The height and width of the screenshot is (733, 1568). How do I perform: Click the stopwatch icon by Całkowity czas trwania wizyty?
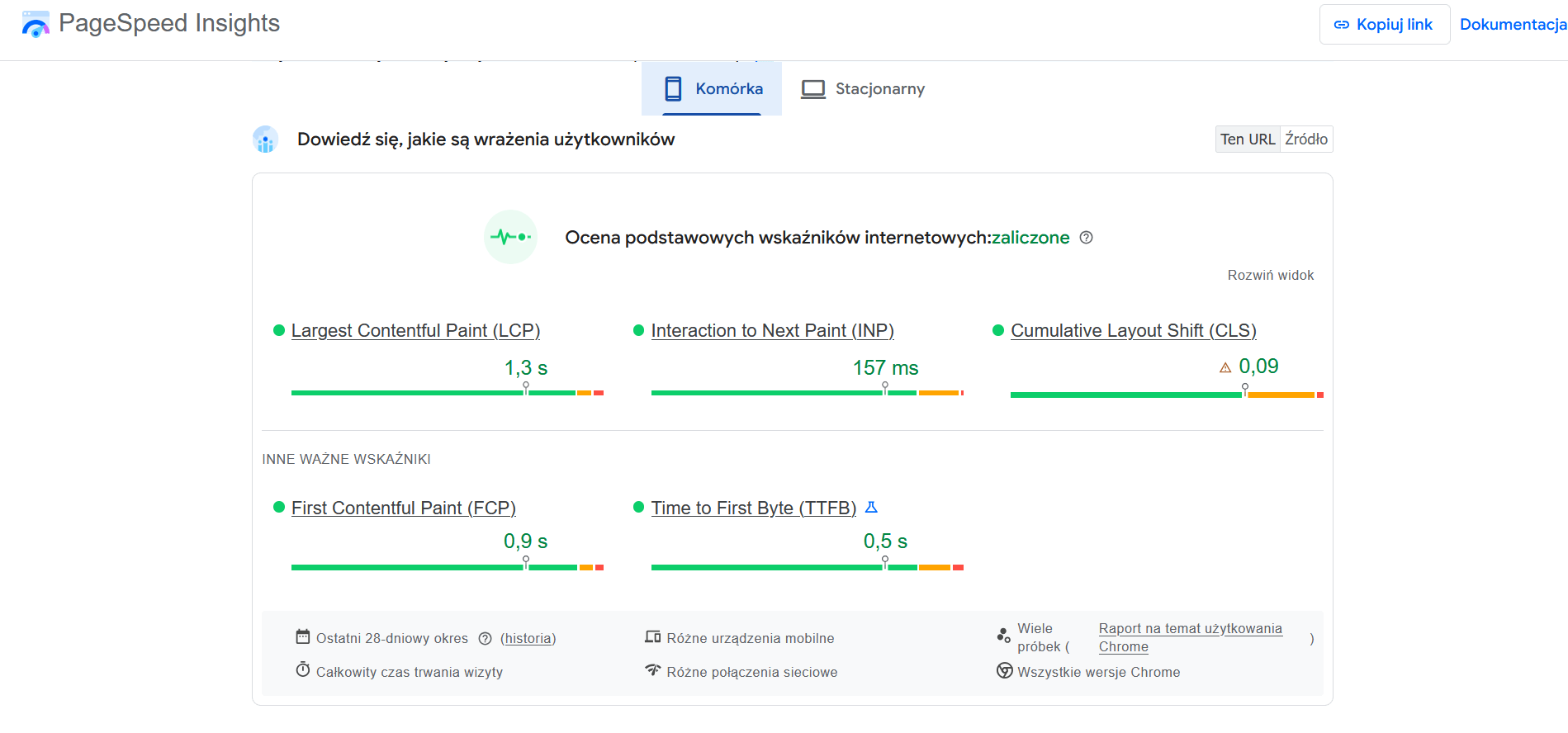(303, 669)
